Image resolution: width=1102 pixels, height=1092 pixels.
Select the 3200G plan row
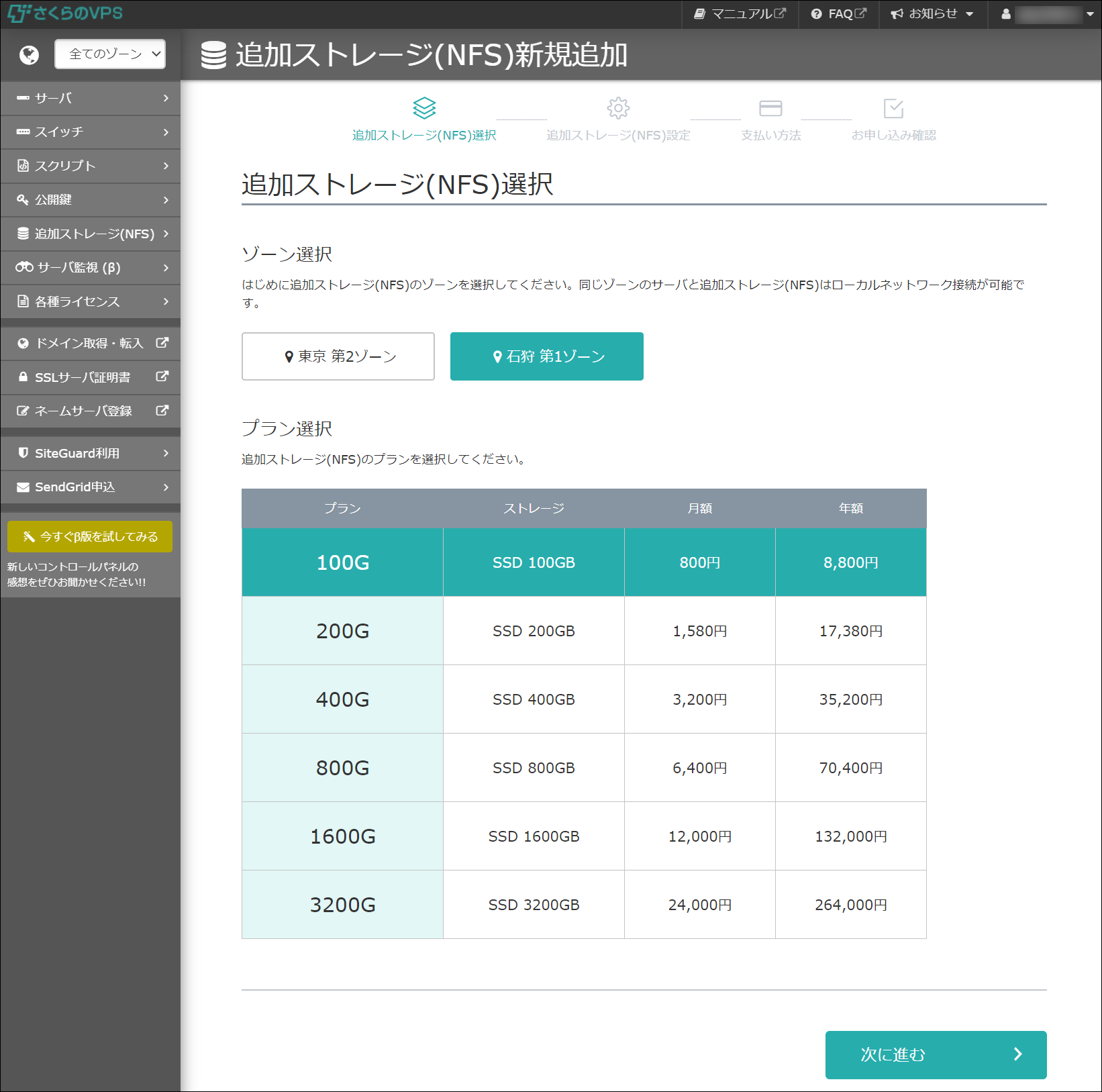(x=342, y=905)
